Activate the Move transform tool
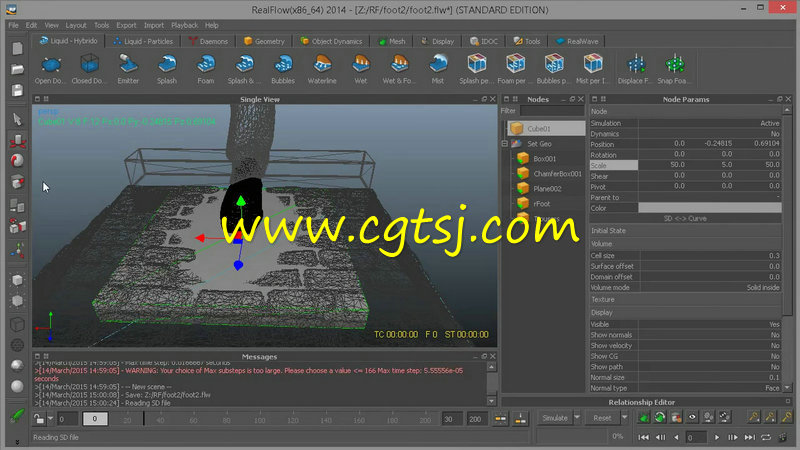Screen dimensions: 800x450 tap(17, 140)
